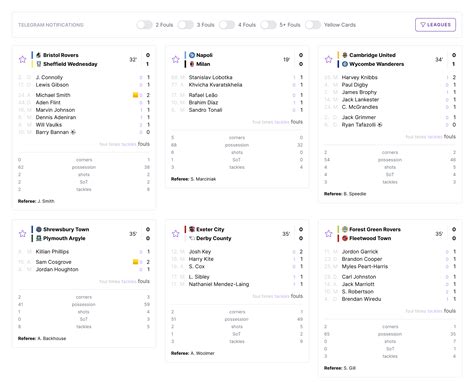Click the icon beside Ryan Tafazolli

click(380, 125)
